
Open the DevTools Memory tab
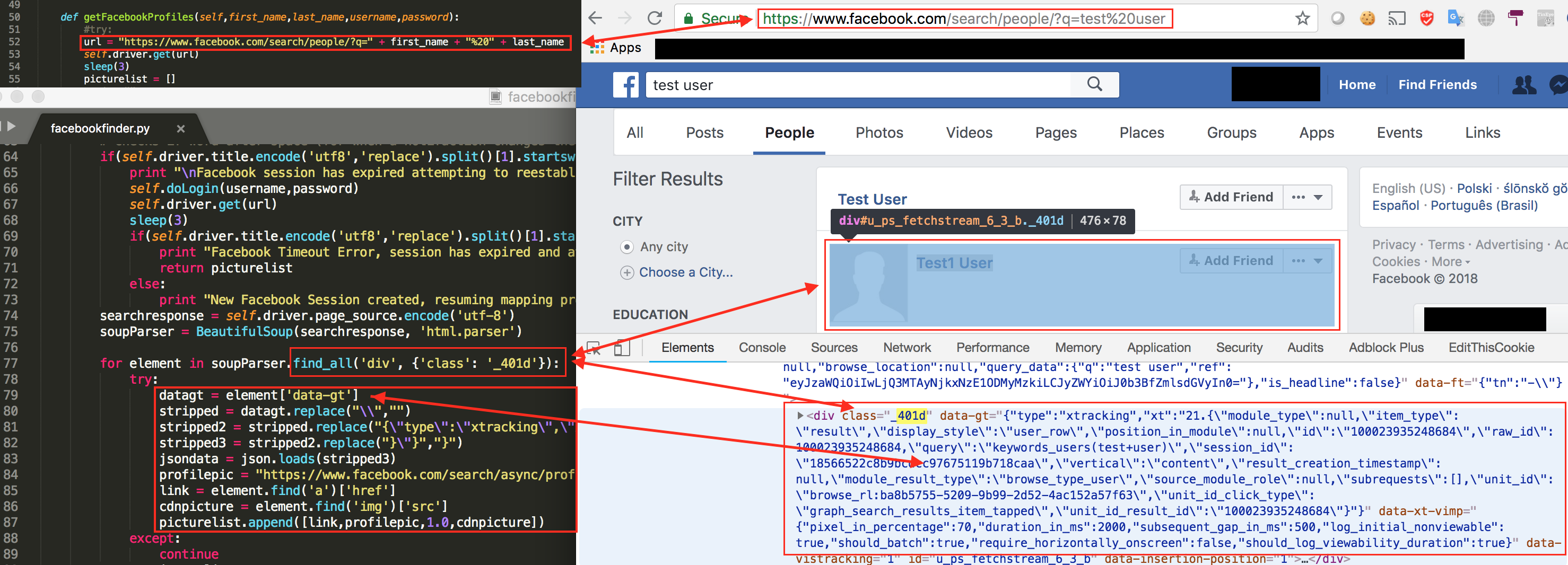[1078, 348]
